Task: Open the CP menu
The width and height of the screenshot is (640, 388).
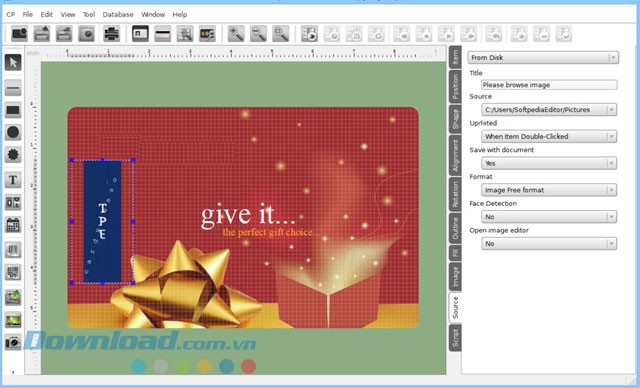Action: [11, 14]
